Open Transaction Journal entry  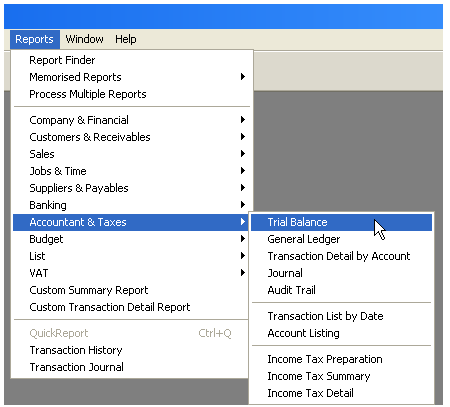point(130,367)
